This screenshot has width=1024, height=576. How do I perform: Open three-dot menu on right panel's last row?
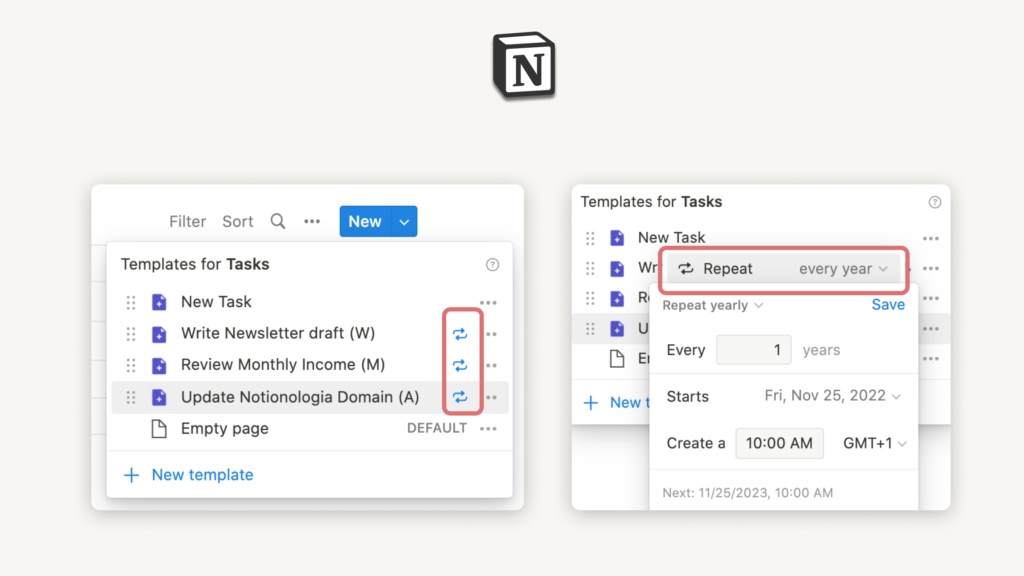(931, 359)
